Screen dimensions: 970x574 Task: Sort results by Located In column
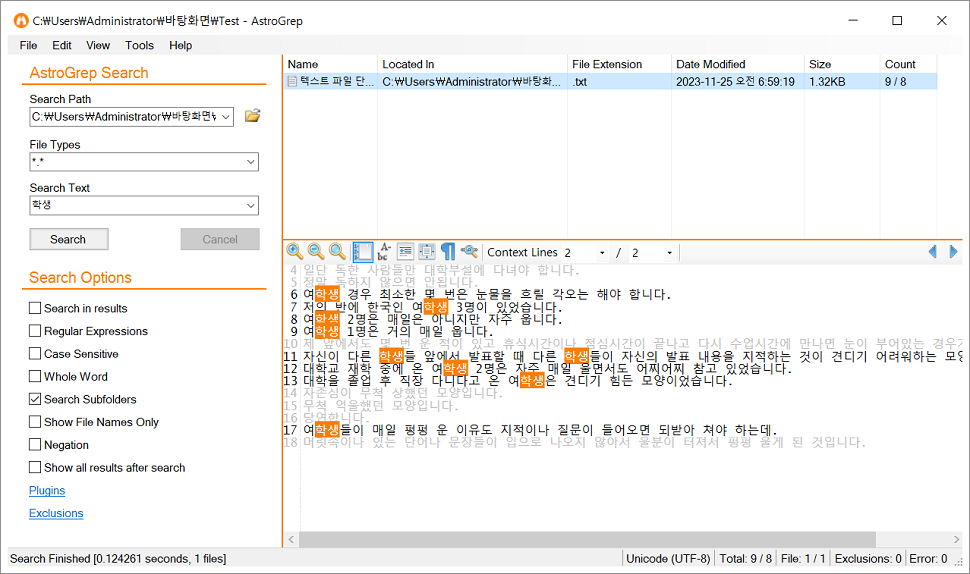click(x=472, y=64)
